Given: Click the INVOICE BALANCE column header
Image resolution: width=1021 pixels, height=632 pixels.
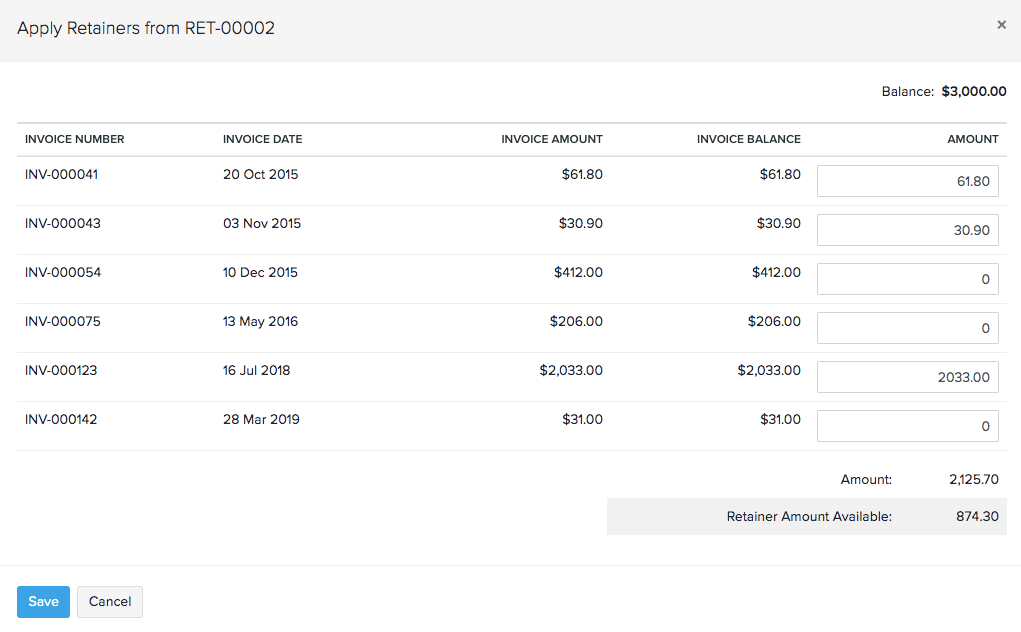Looking at the screenshot, I should pos(749,139).
